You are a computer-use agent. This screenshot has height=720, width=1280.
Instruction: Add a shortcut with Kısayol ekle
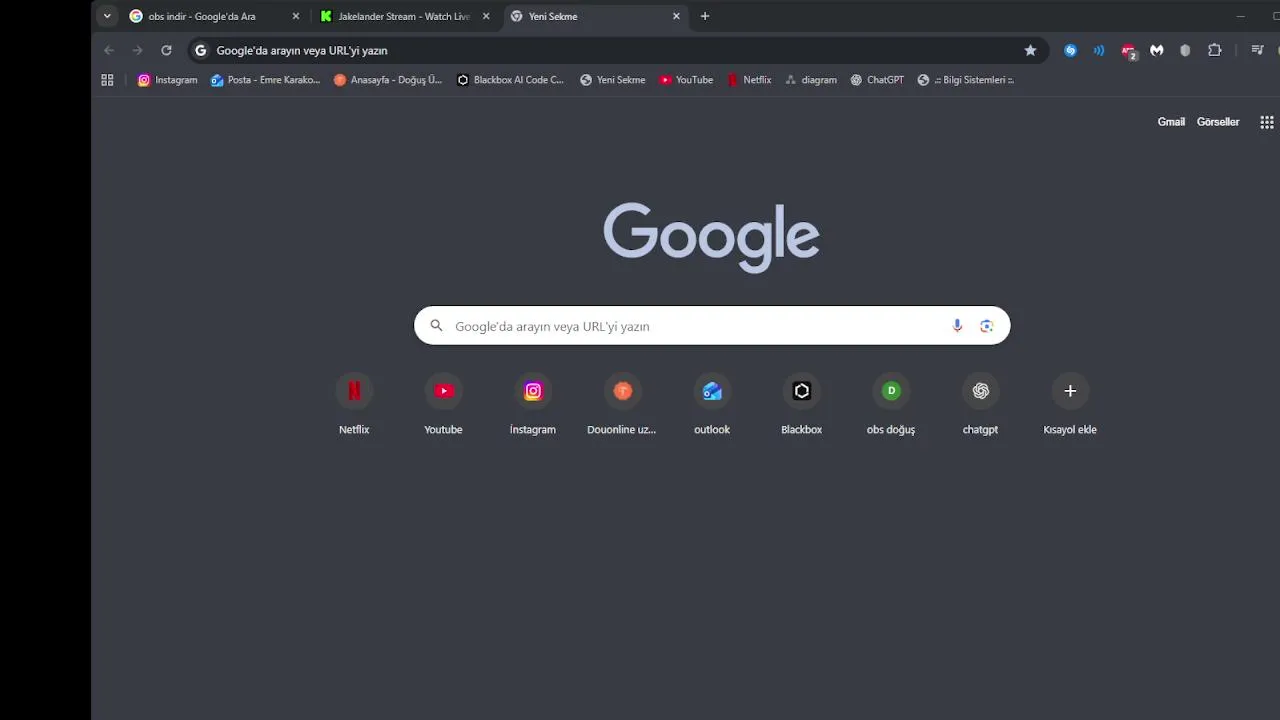(1070, 405)
